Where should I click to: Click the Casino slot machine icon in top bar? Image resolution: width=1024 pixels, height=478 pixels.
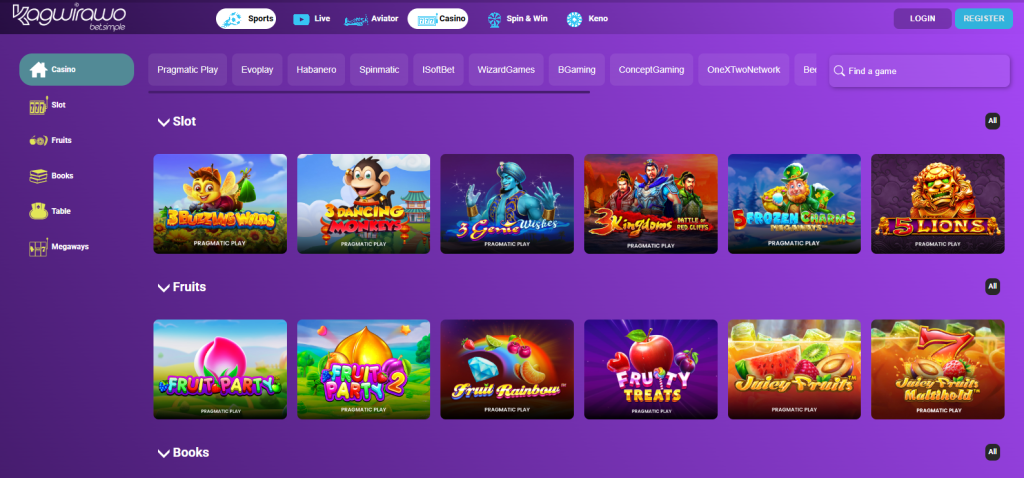click(426, 20)
